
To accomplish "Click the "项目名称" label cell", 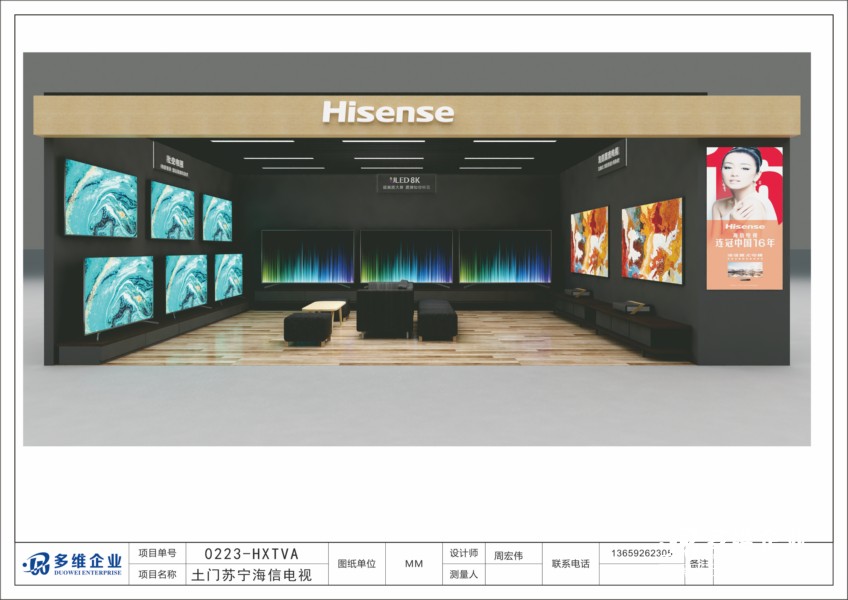I will (x=157, y=574).
